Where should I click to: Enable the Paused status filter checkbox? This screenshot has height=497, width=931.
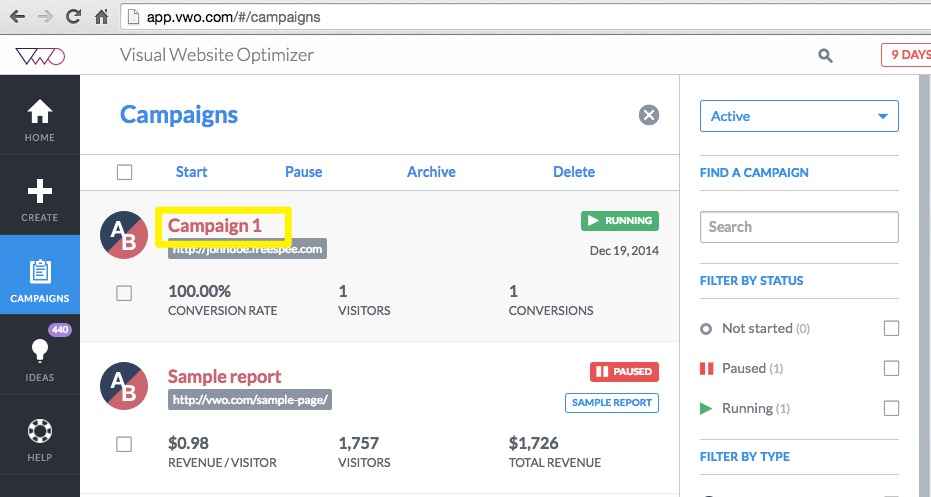click(x=891, y=369)
